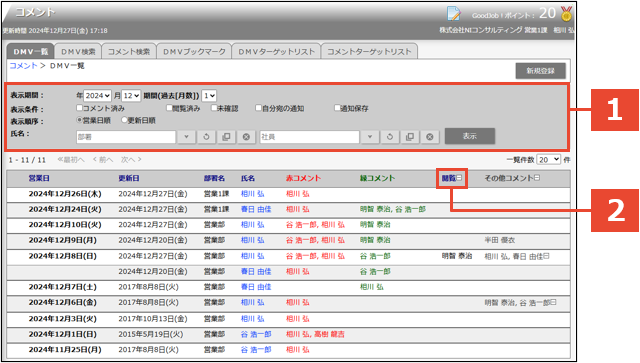Viewport: 640px width, 363px height.
Task: Open the month dropdown showing 12
Action: 131,96
